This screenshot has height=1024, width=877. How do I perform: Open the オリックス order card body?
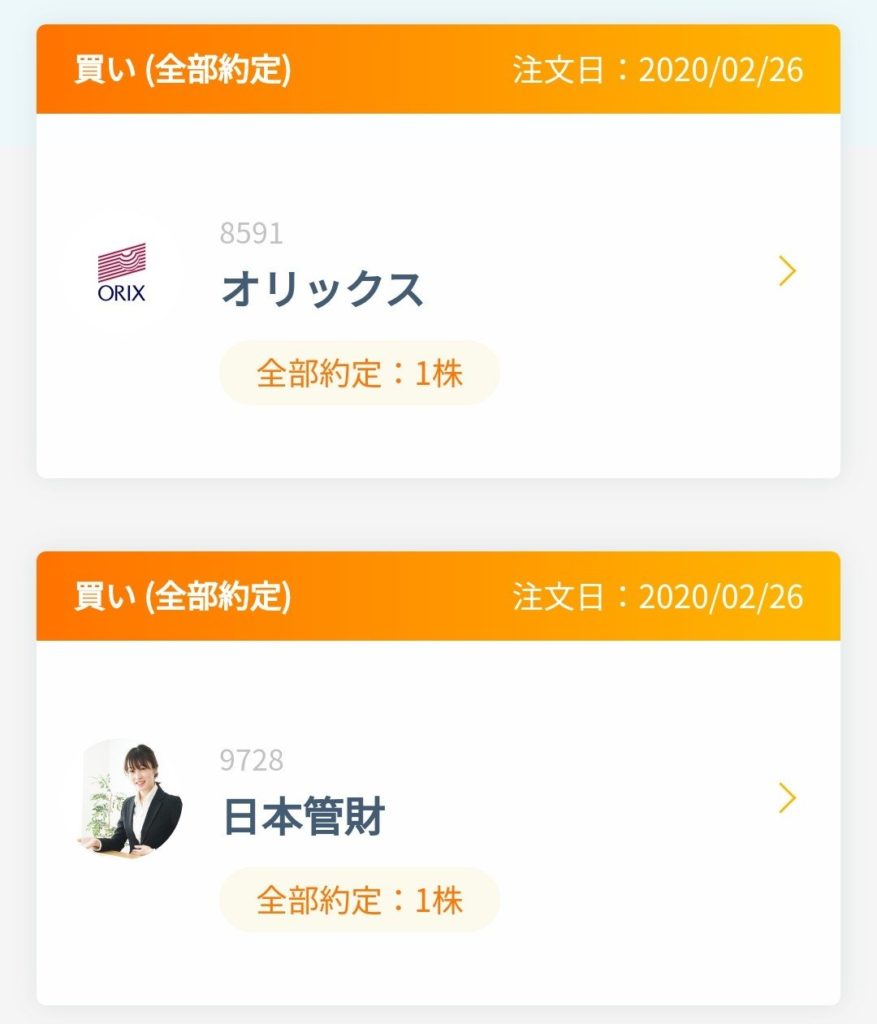(x=438, y=296)
